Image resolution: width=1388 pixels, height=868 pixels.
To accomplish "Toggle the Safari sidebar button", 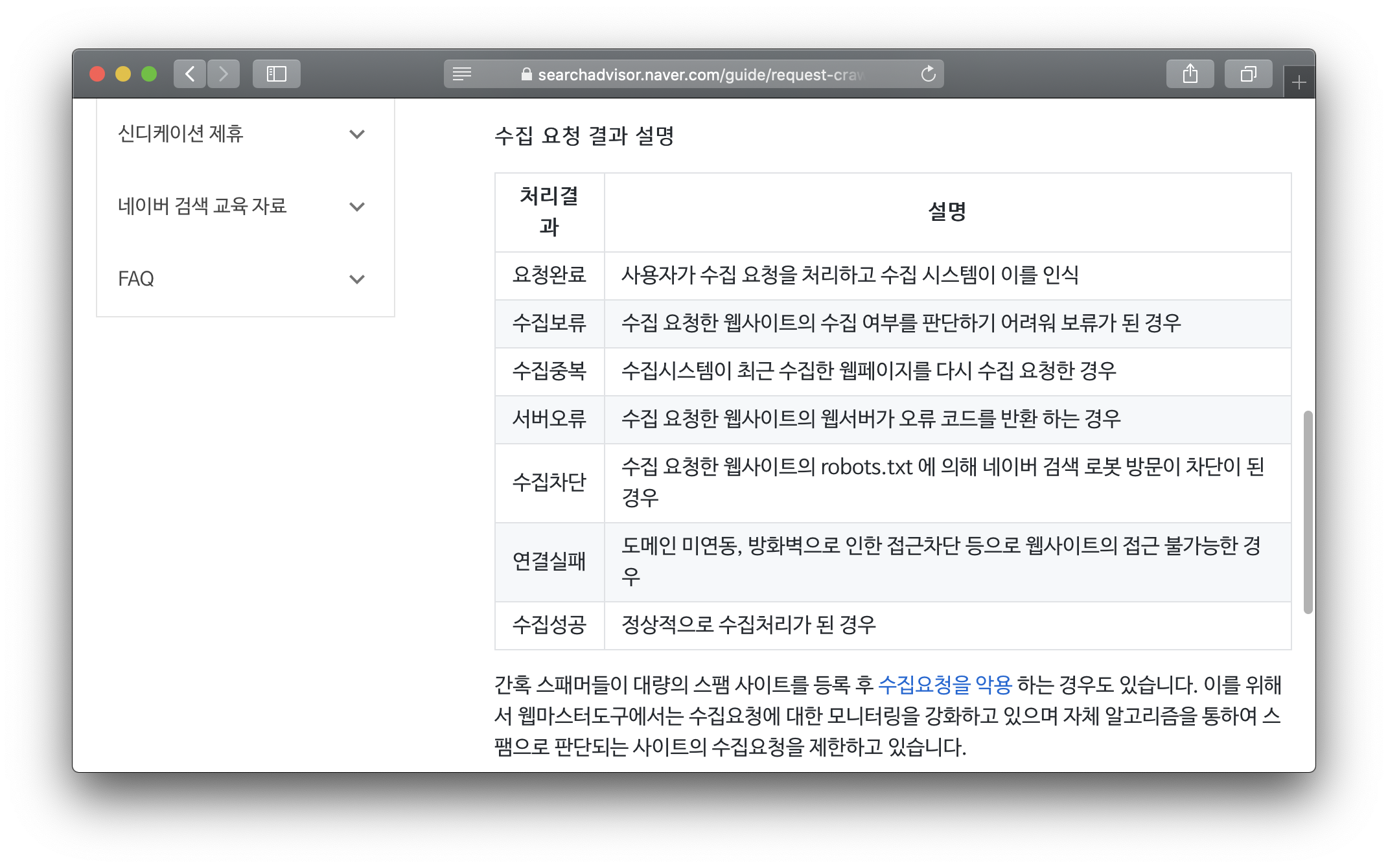I will (277, 74).
